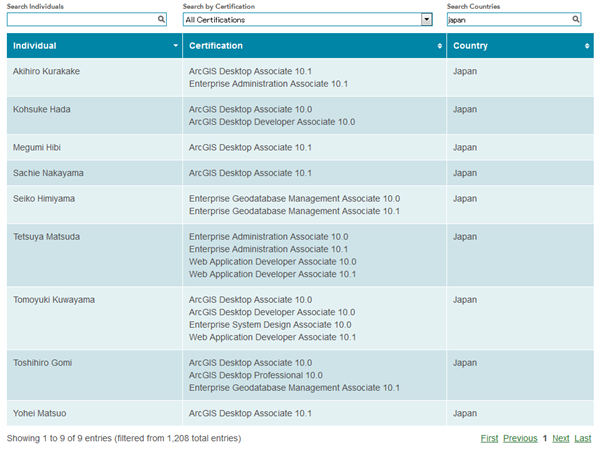
Task: Click the certifications dropdown arrow button
Action: 426,20
